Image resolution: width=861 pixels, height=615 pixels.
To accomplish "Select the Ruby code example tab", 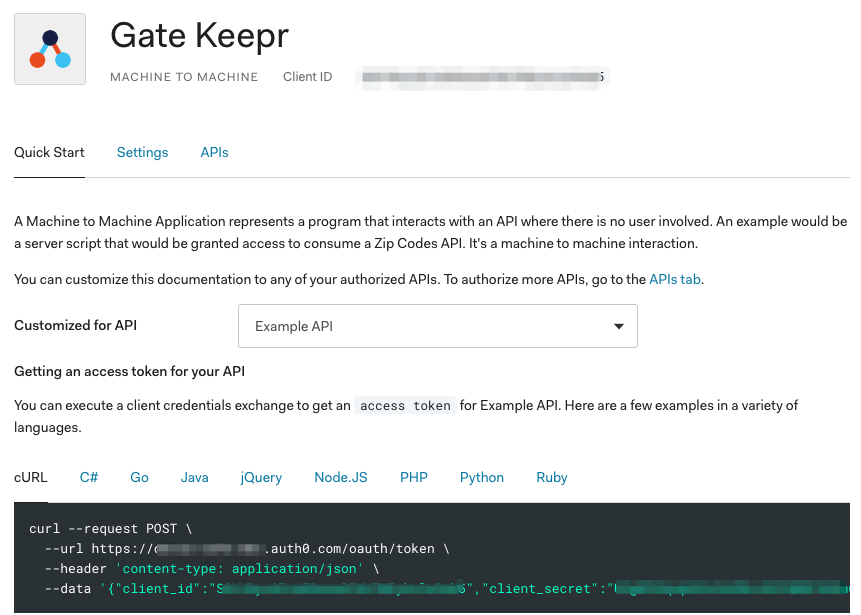I will click(551, 477).
